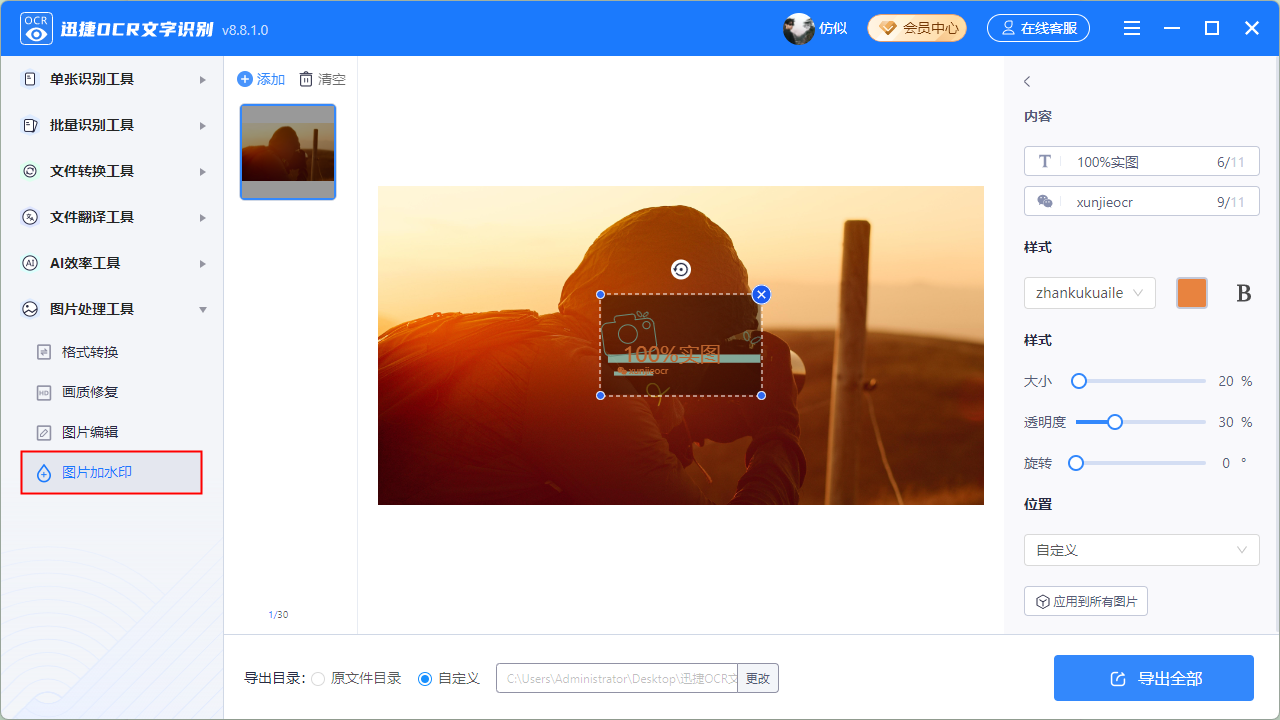Click the orange watermark color swatch
Viewport: 1280px width, 720px height.
point(1192,293)
